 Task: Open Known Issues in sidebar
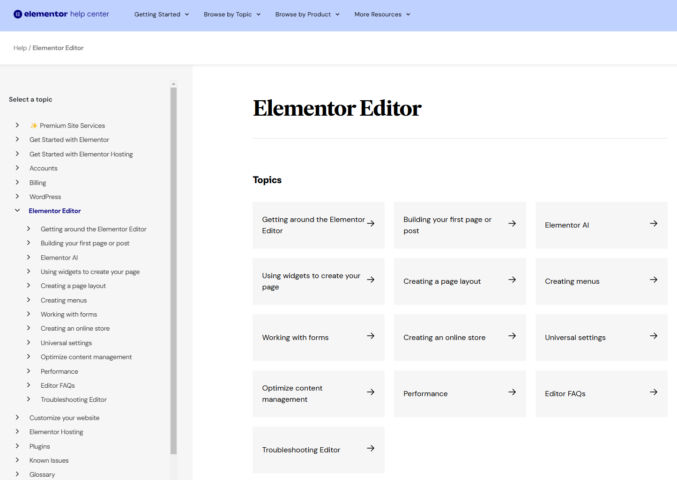(49, 461)
